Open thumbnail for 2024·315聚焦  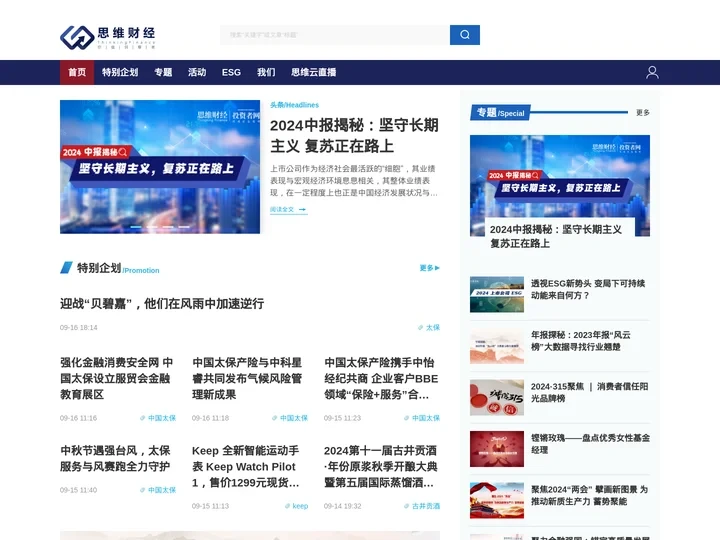497,398
